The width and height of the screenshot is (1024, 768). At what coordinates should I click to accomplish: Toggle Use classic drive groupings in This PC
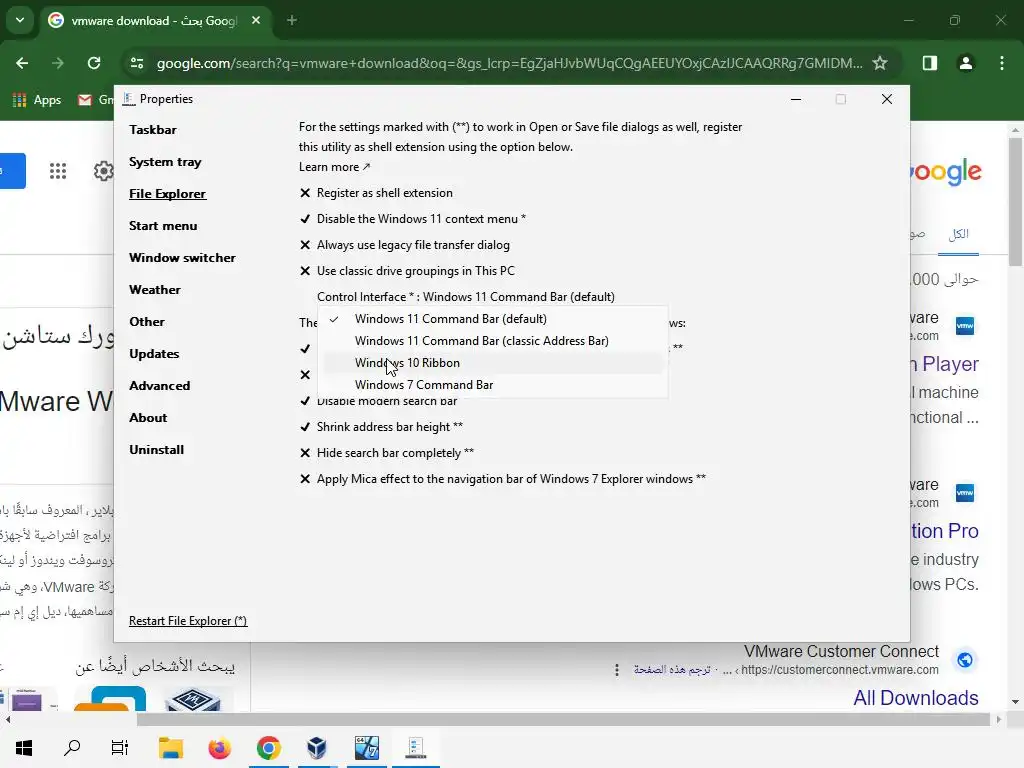tap(408, 271)
